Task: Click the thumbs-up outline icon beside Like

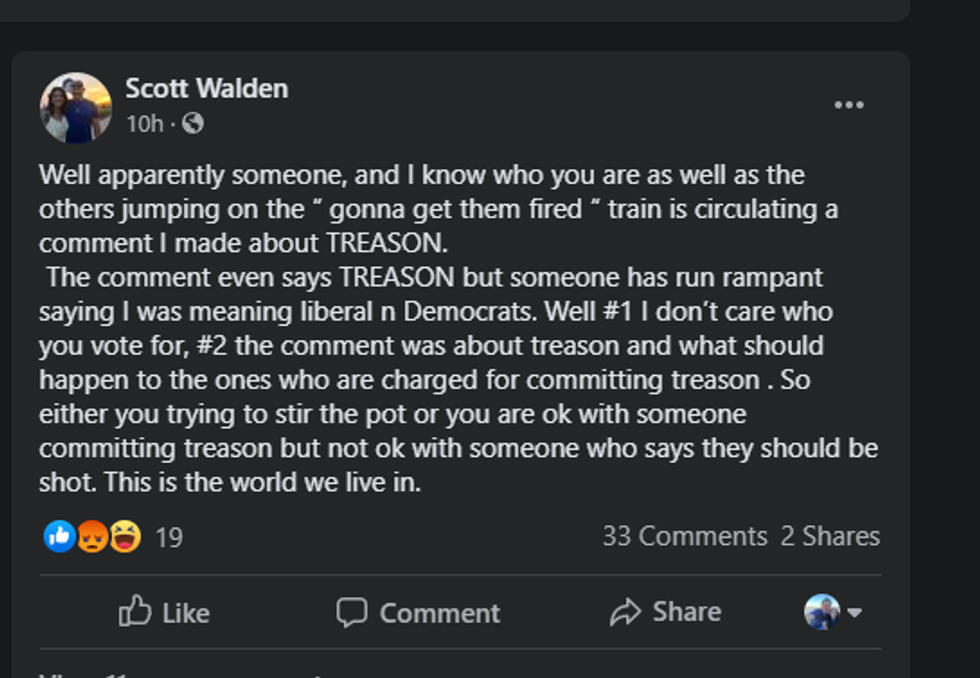Action: tap(135, 611)
